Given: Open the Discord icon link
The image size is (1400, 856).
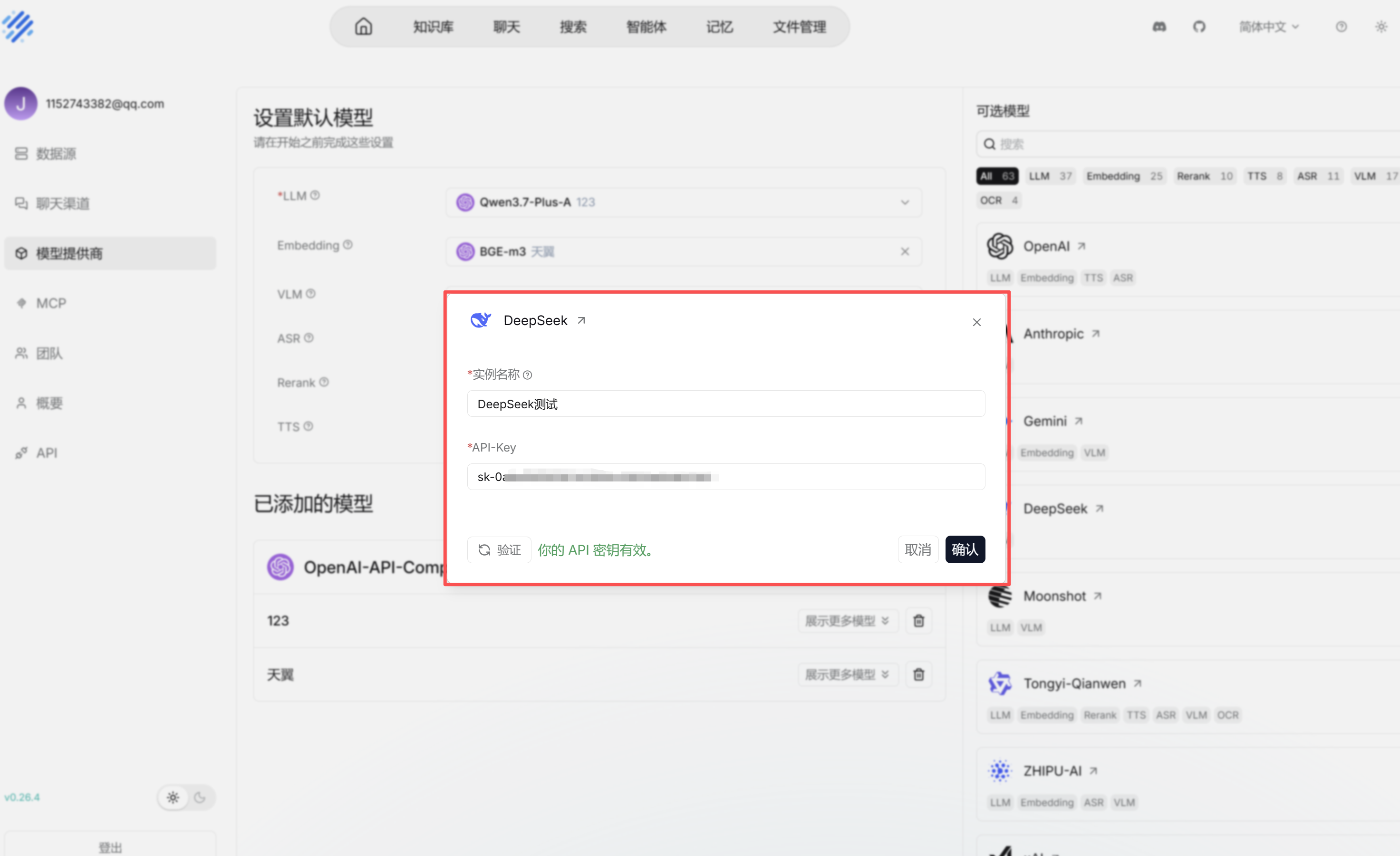Looking at the screenshot, I should pos(1159,27).
